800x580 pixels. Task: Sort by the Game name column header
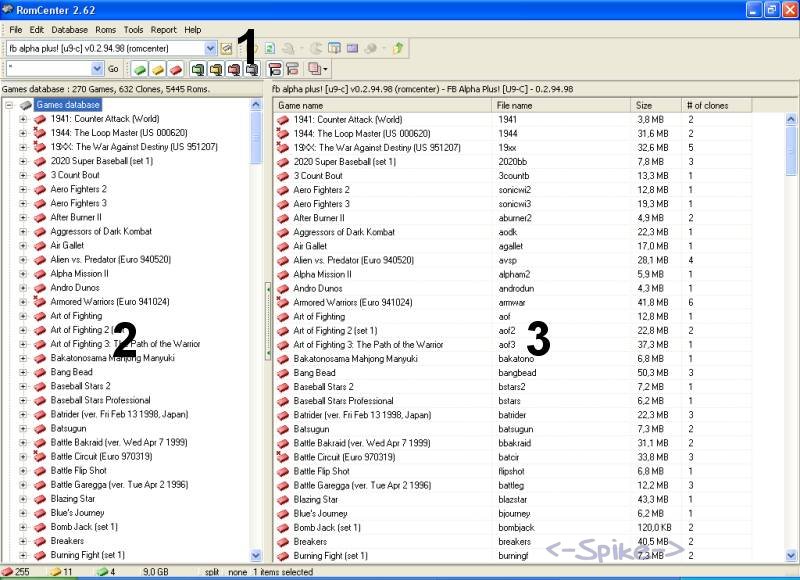[383, 106]
